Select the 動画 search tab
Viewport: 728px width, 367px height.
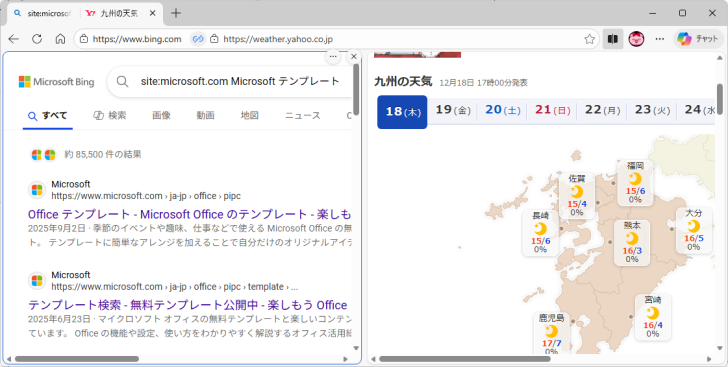tap(205, 115)
